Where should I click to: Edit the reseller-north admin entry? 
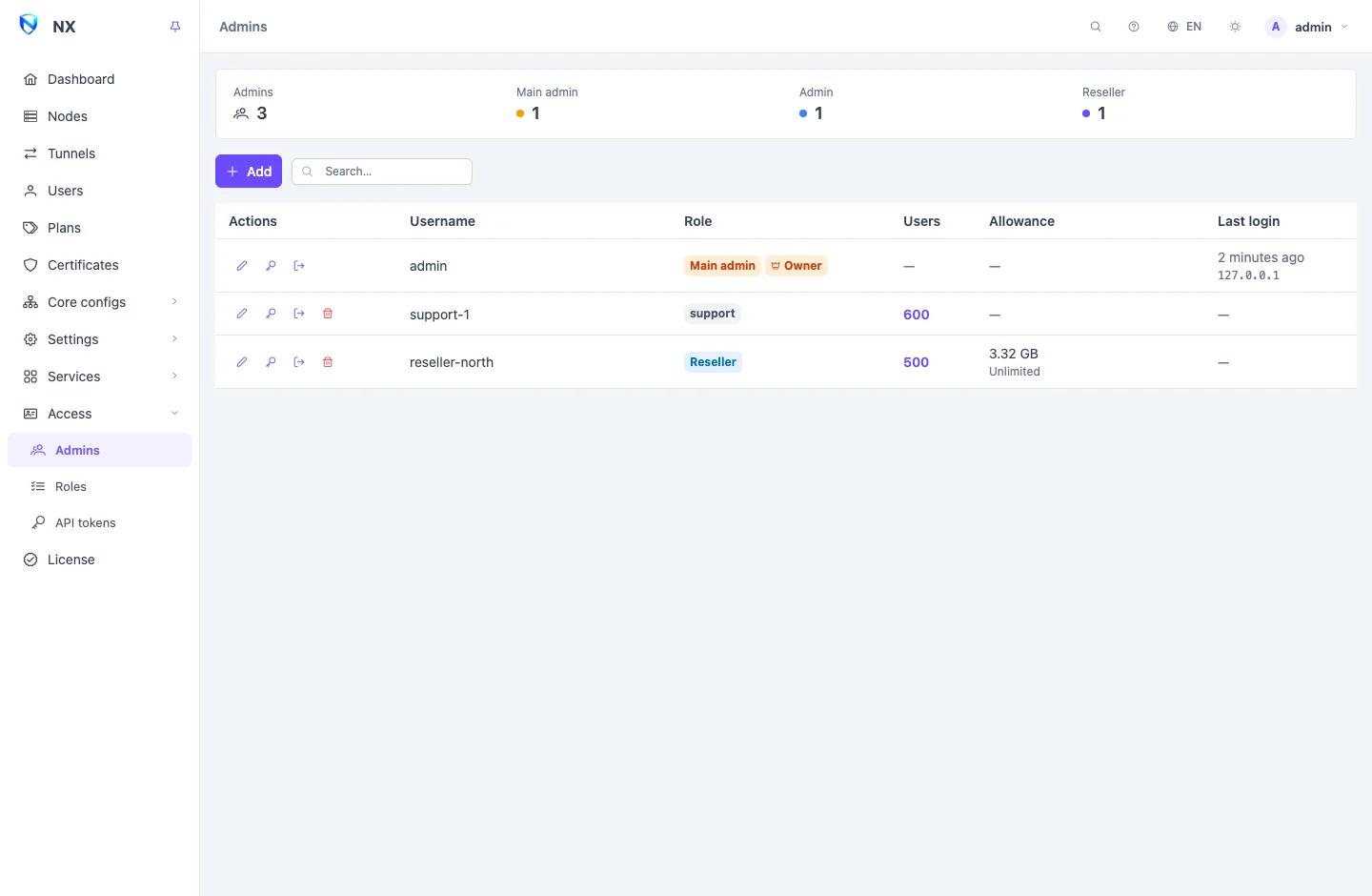pyautogui.click(x=242, y=362)
